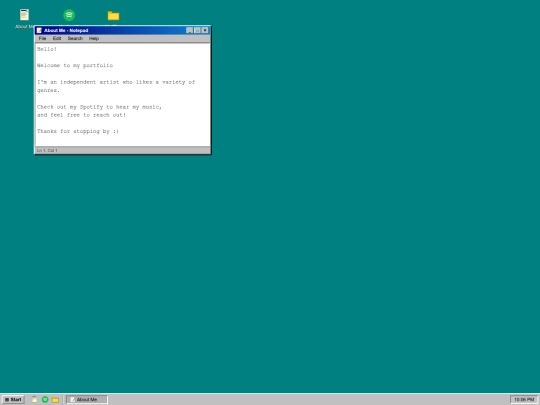Click the word 'genres.' in the text
Viewport: 540px width, 405px height.
[49, 90]
